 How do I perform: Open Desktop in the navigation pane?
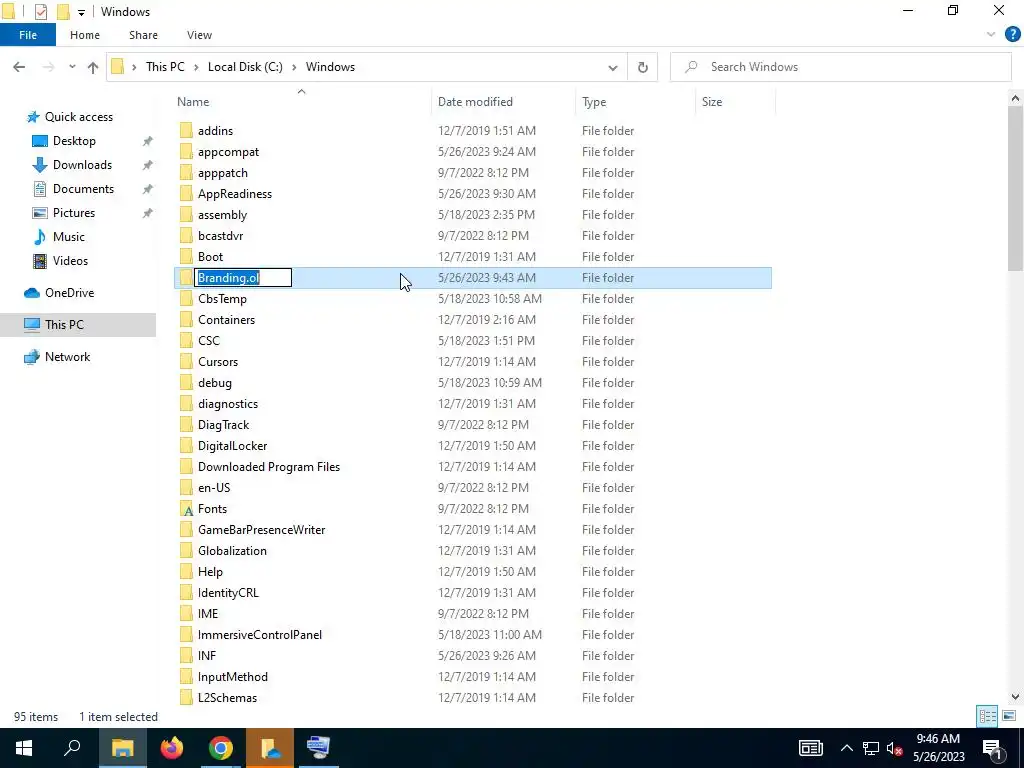[x=74, y=141]
